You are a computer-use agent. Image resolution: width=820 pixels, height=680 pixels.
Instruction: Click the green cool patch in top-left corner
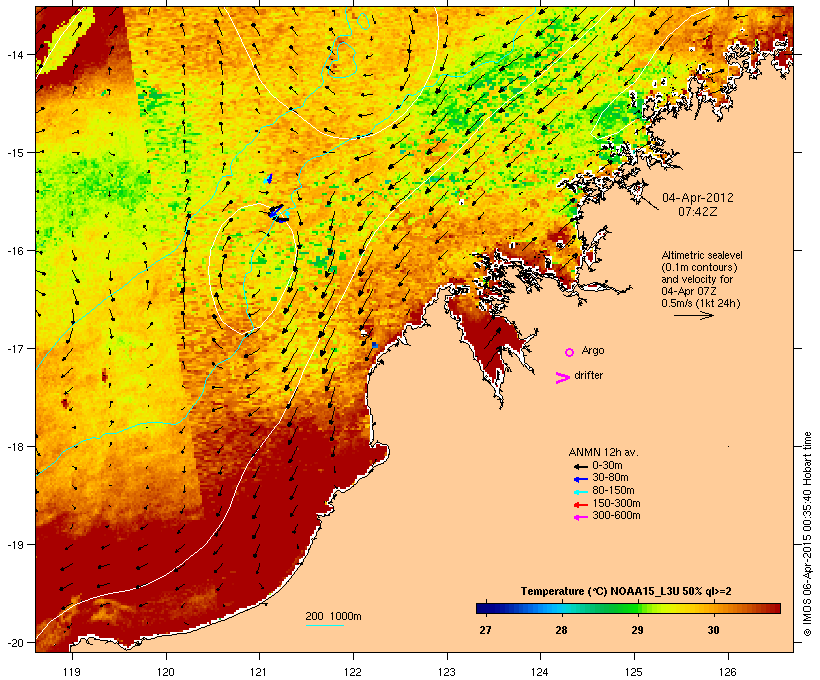tap(65, 41)
